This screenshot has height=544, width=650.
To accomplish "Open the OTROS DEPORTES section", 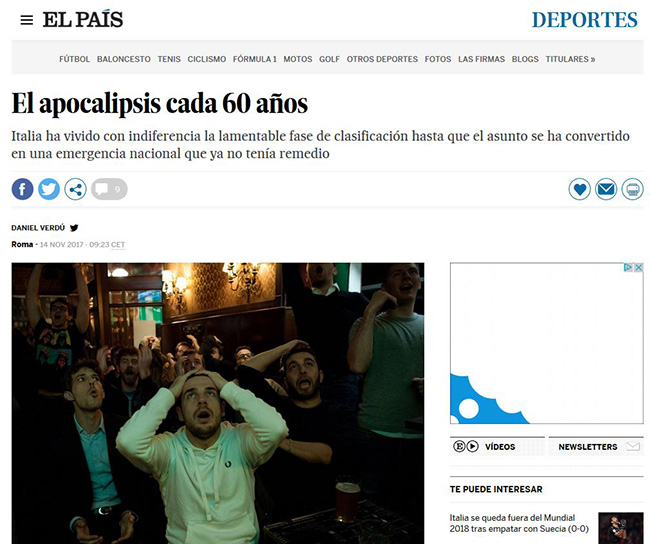I will [382, 59].
